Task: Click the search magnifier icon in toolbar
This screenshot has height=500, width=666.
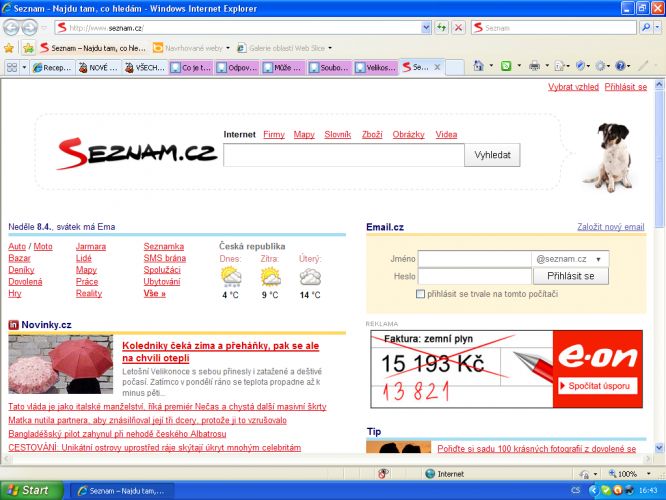Action: tap(646, 28)
